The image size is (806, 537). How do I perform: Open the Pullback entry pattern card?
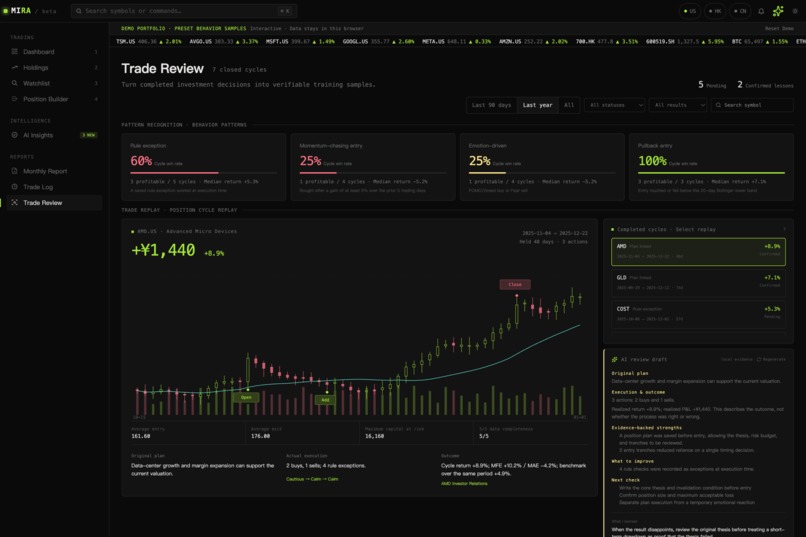(x=711, y=167)
